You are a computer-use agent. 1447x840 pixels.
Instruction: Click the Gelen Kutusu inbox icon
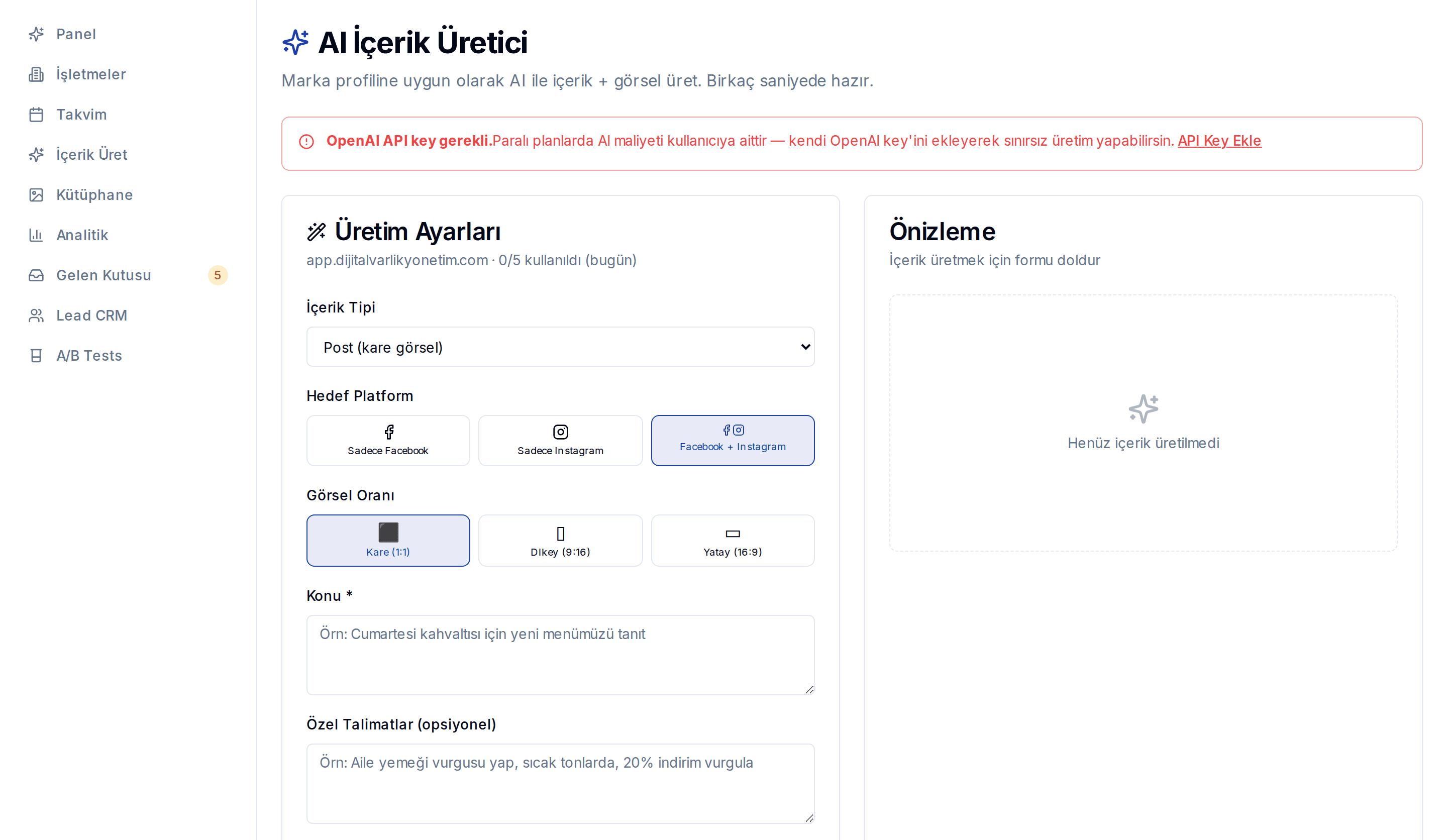click(x=36, y=275)
